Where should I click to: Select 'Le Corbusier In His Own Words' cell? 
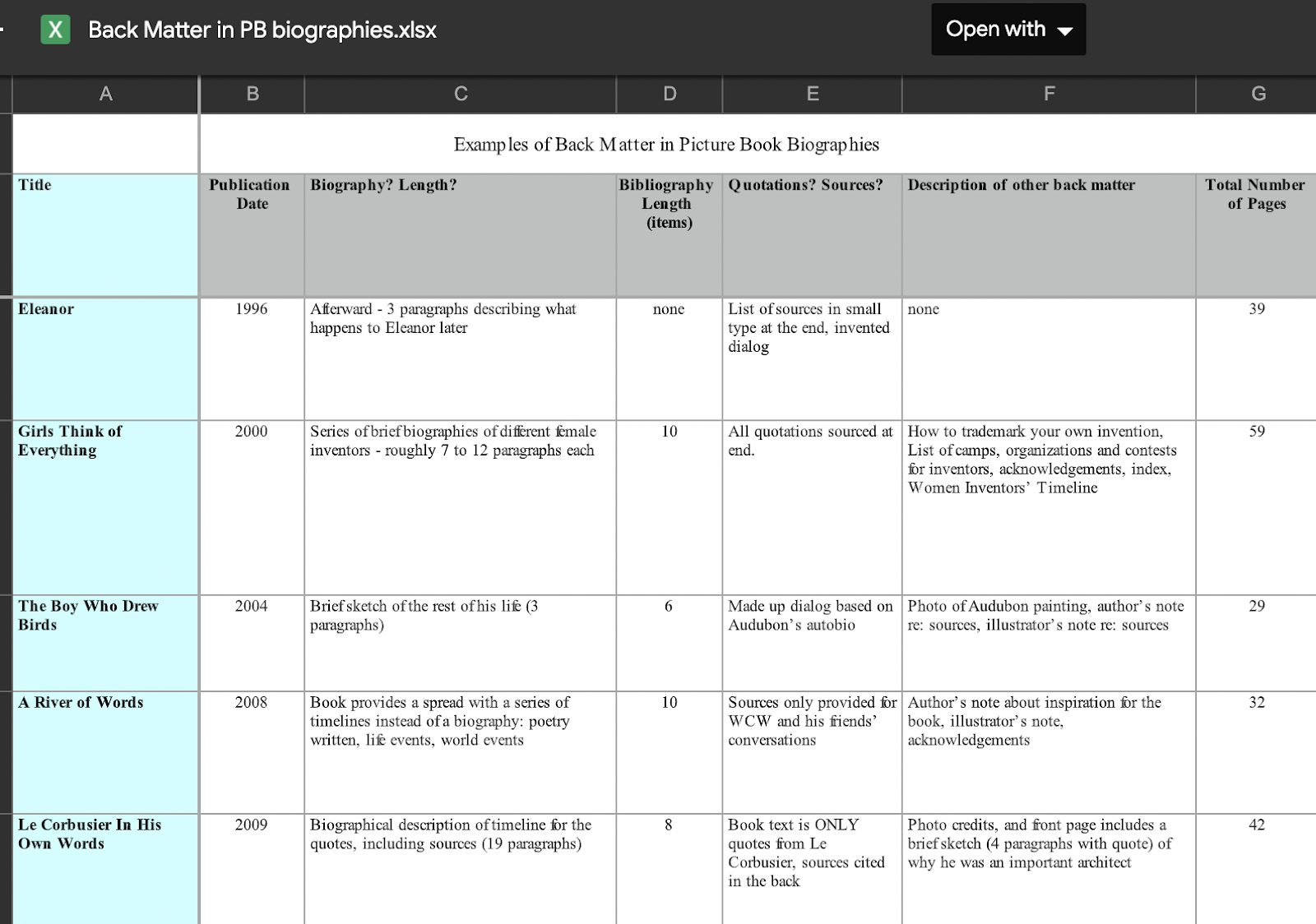coord(105,869)
